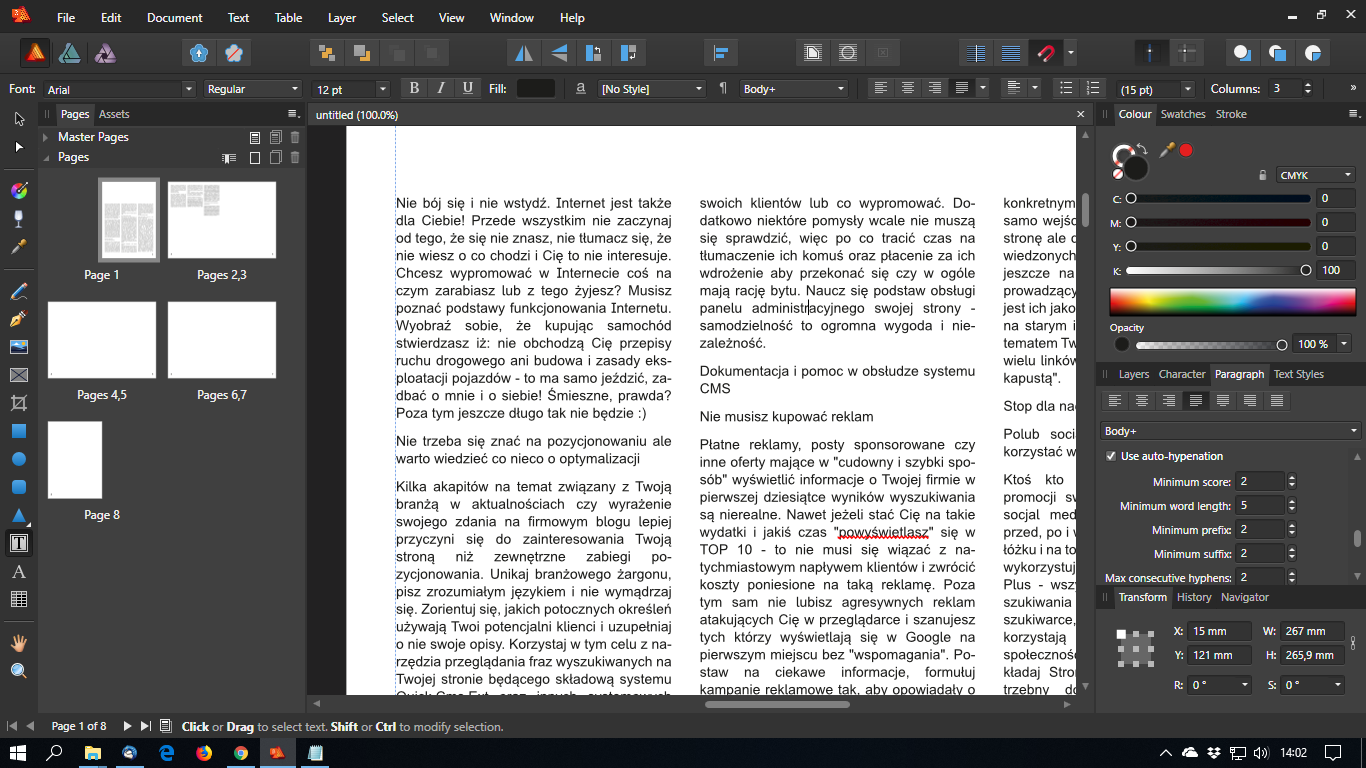1366x768 pixels.
Task: Select the Artistic Text tool
Action: [x=18, y=572]
